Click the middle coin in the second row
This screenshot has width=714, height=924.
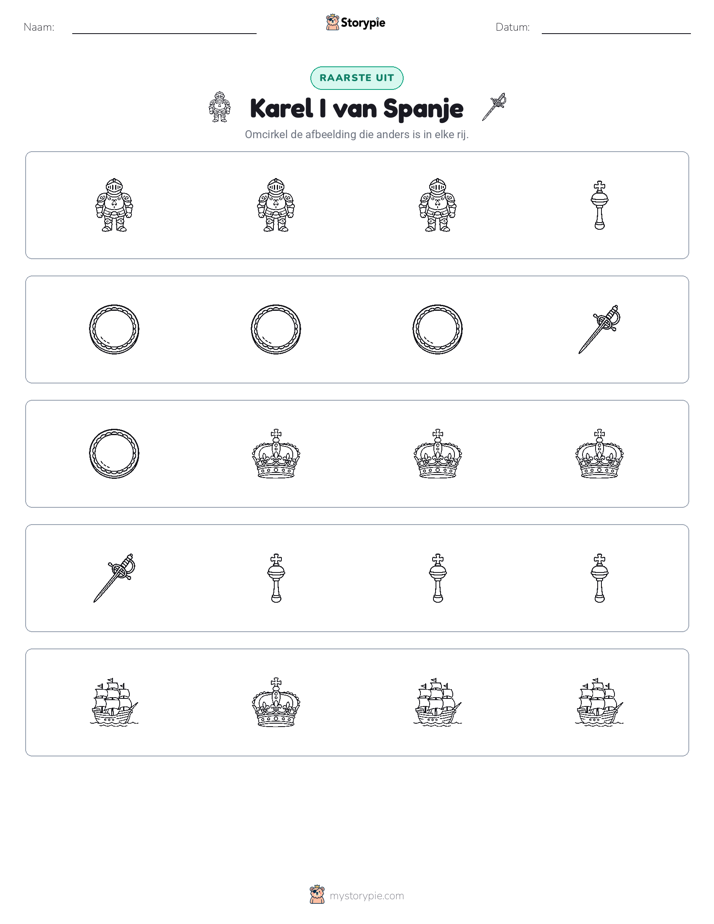(x=276, y=329)
